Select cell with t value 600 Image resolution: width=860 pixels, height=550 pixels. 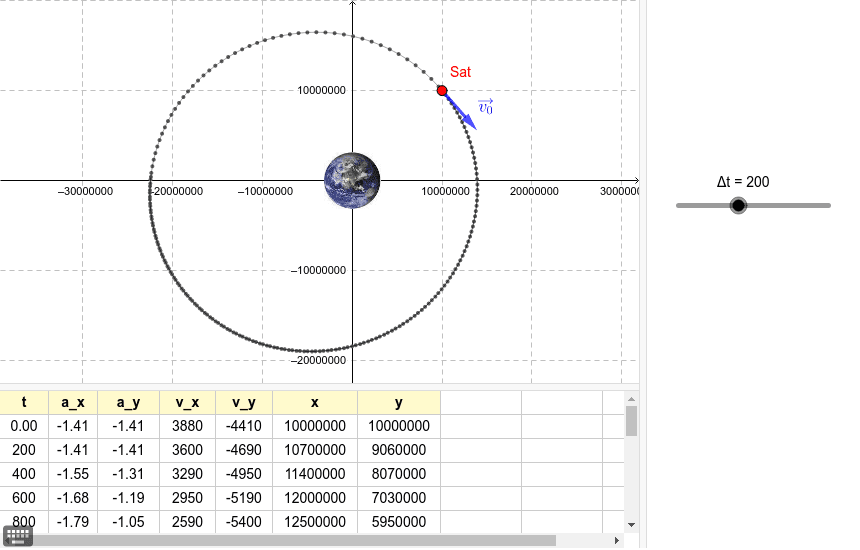point(24,498)
